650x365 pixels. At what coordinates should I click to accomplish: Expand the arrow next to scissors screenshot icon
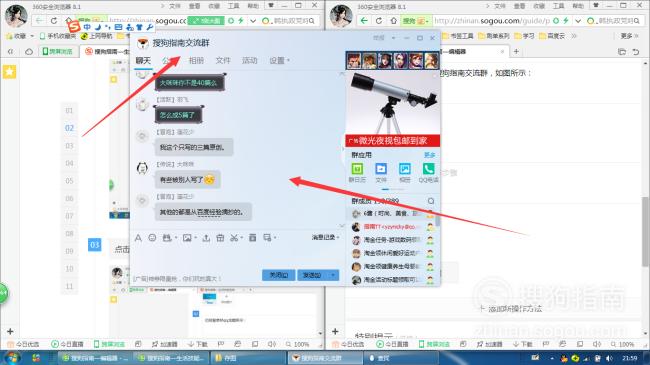click(241, 238)
